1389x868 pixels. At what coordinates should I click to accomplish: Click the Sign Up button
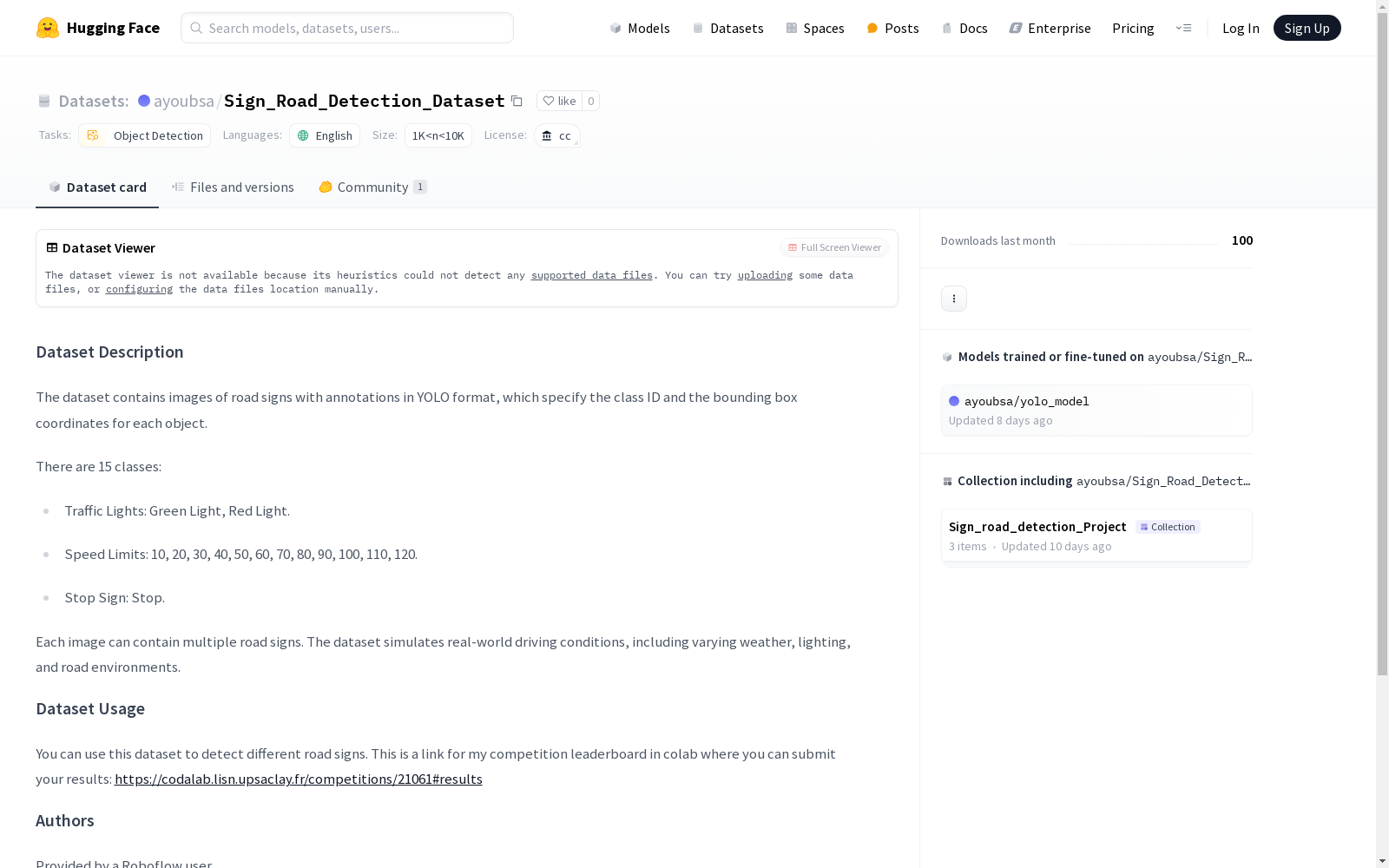[x=1307, y=28]
